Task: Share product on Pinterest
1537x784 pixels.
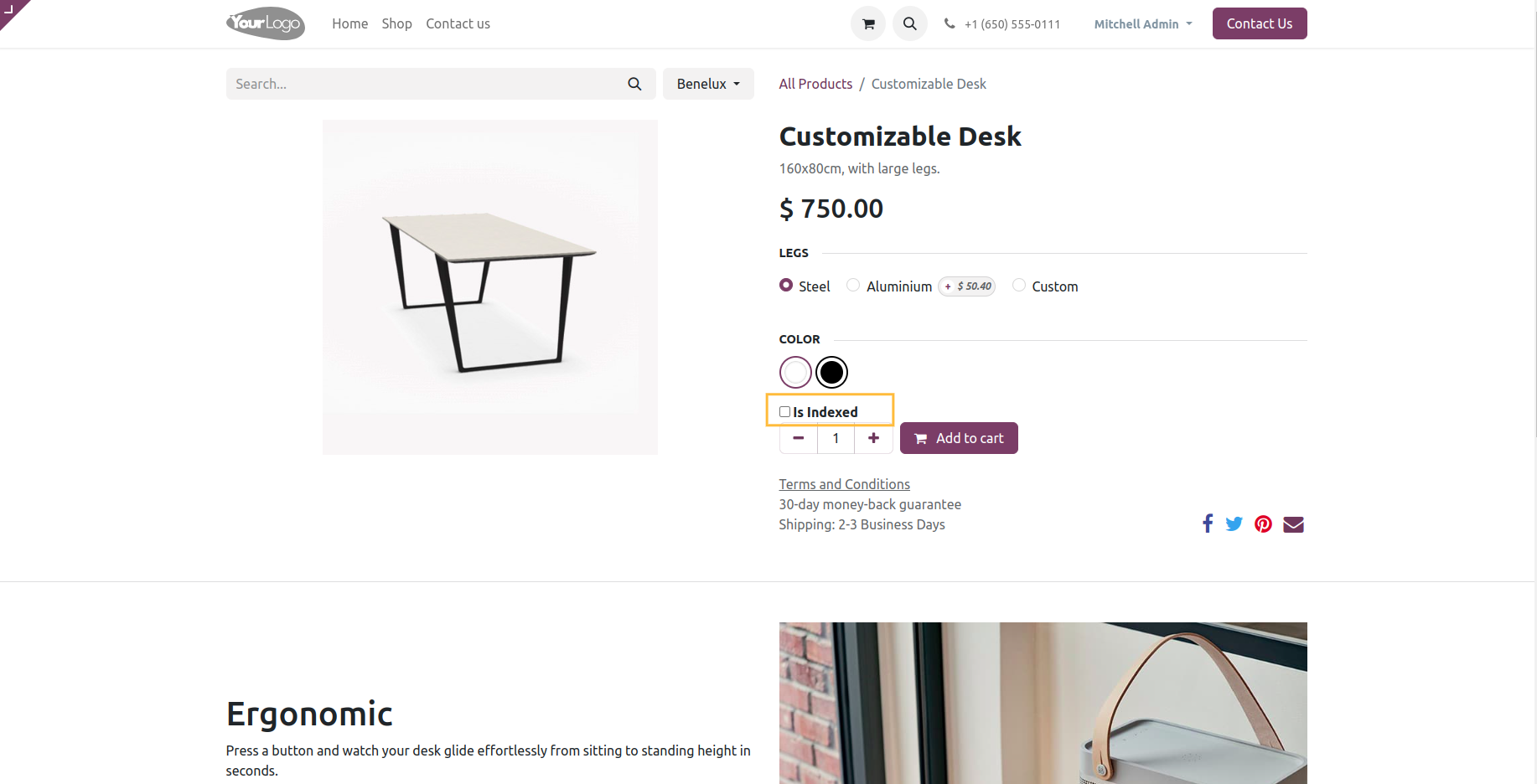Action: (1263, 524)
